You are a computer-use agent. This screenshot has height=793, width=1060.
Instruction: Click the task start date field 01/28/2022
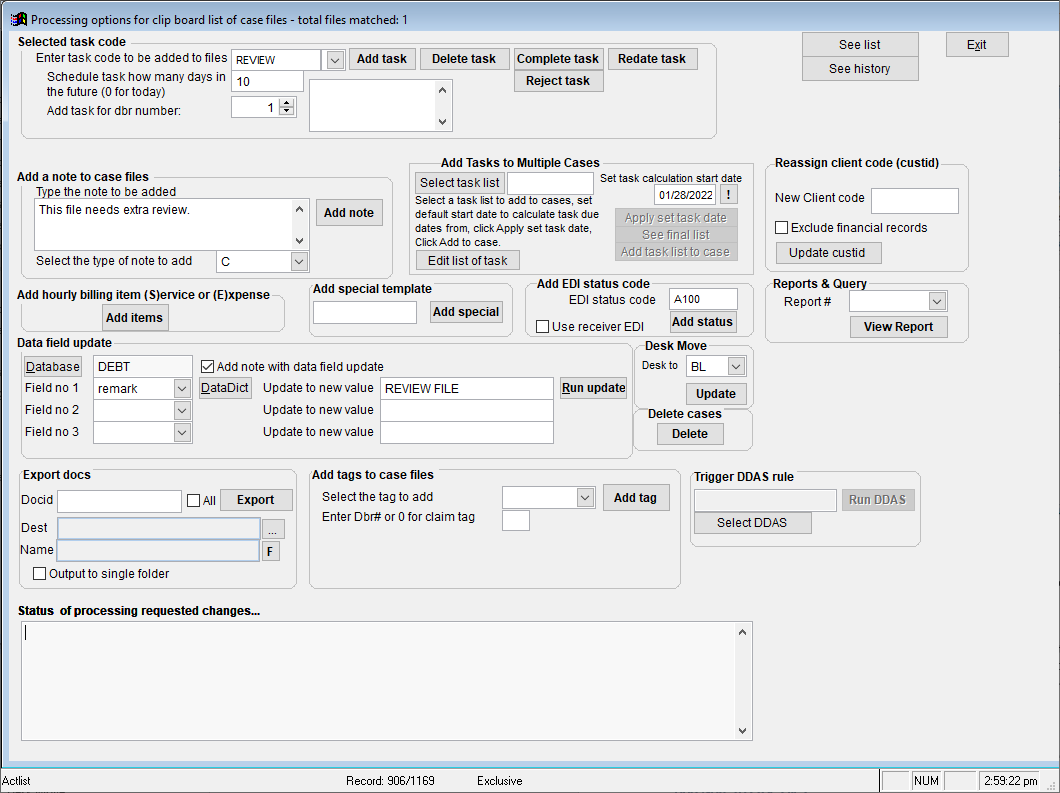coord(685,195)
